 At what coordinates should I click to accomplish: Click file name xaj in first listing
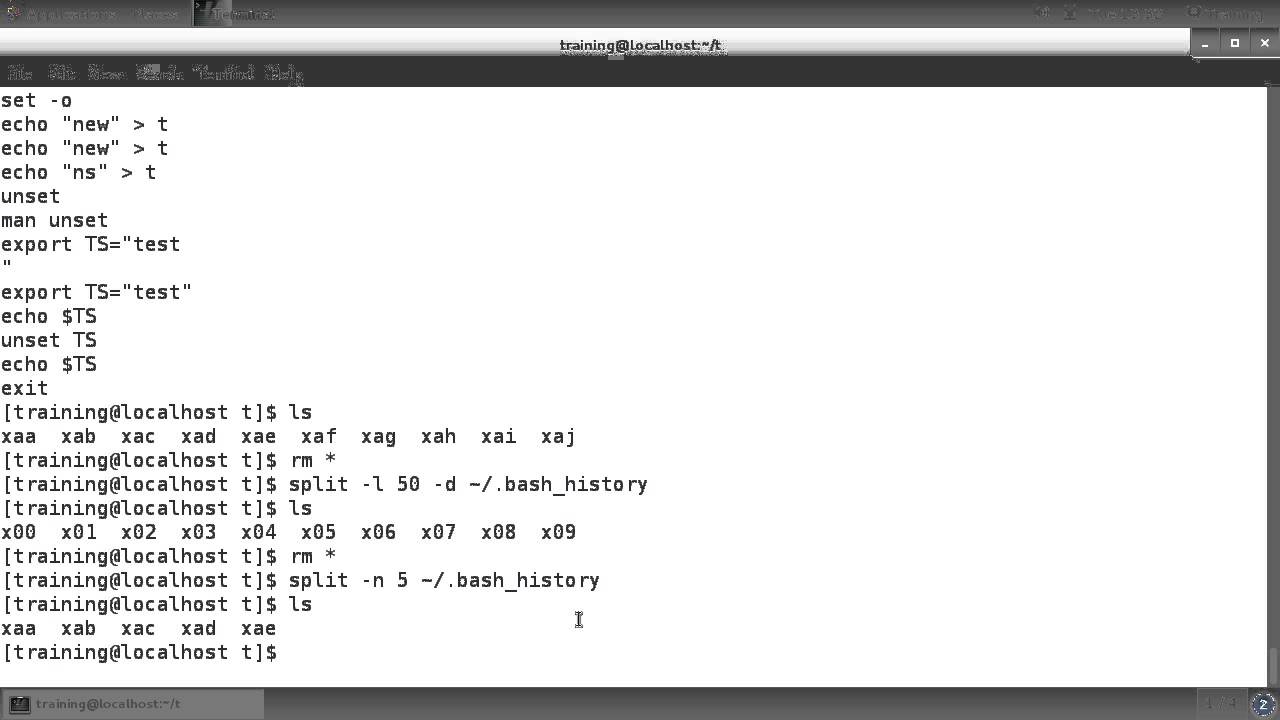point(558,436)
